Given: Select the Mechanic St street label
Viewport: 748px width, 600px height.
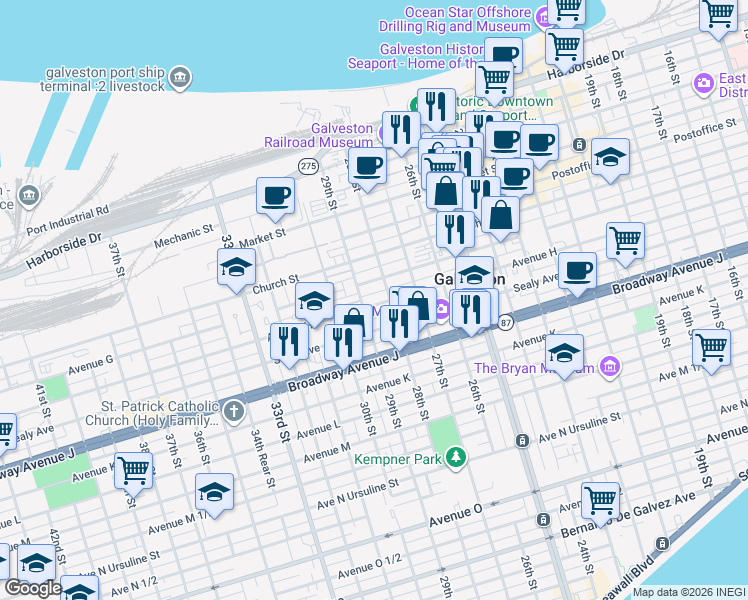Looking at the screenshot, I should [184, 236].
